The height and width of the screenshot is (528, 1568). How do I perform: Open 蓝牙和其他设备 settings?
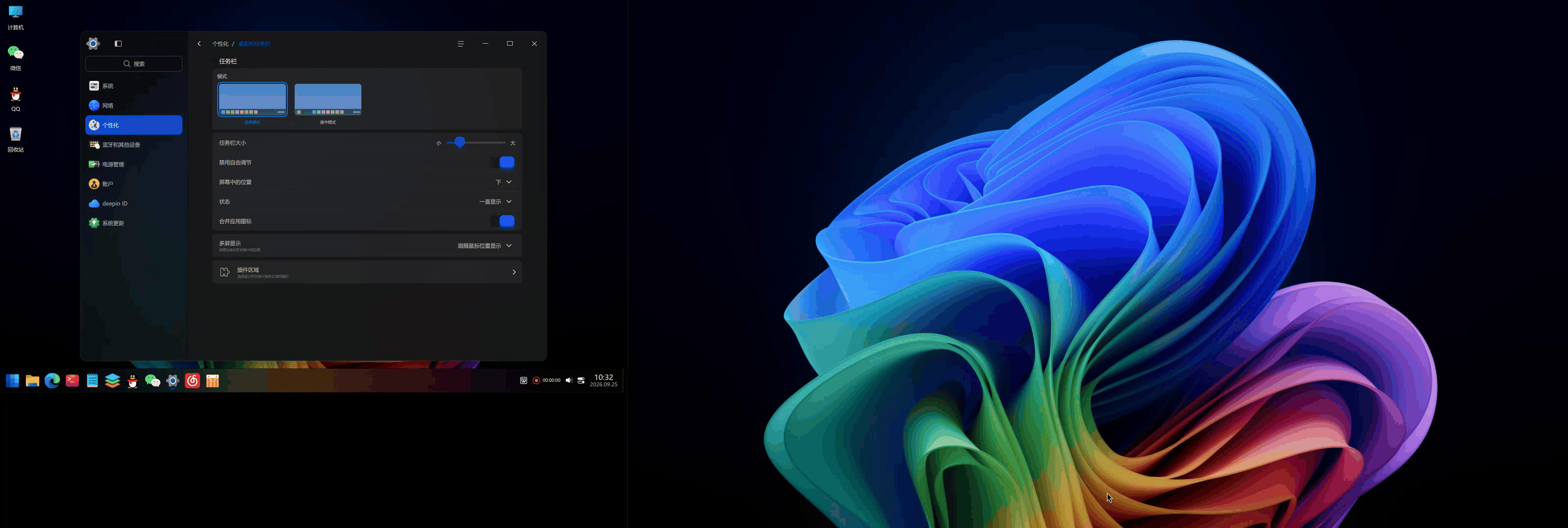point(134,145)
